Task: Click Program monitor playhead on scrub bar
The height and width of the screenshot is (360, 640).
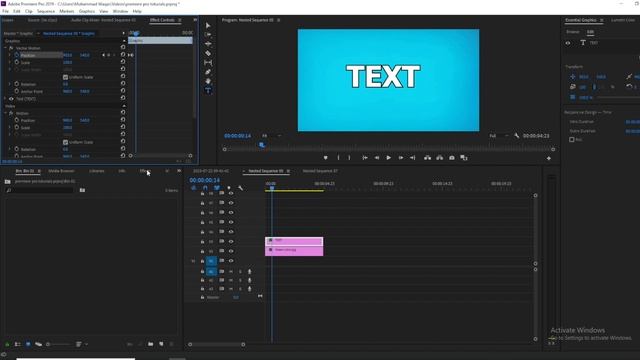Action: [262, 145]
